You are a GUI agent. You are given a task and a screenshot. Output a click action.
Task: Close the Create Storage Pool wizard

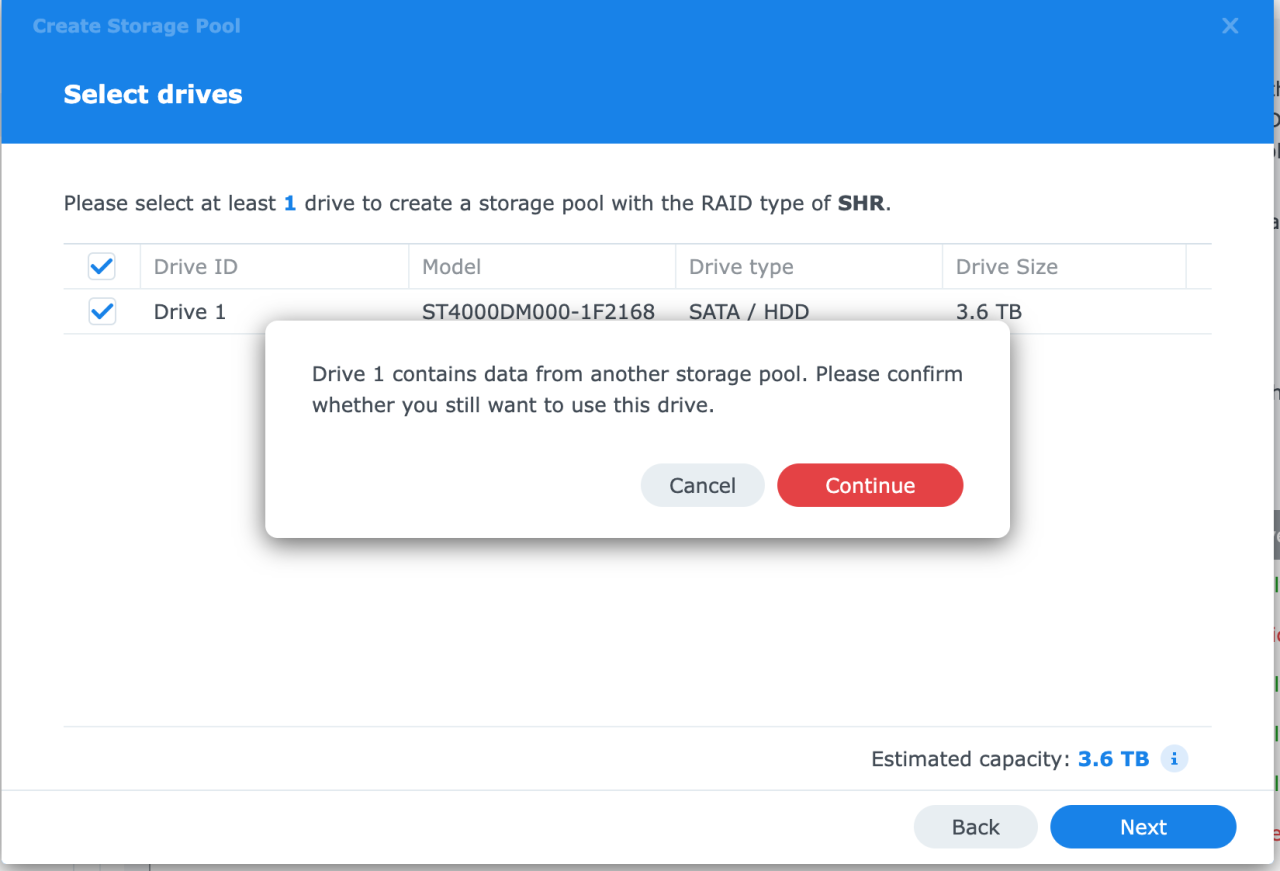pyautogui.click(x=1229, y=25)
